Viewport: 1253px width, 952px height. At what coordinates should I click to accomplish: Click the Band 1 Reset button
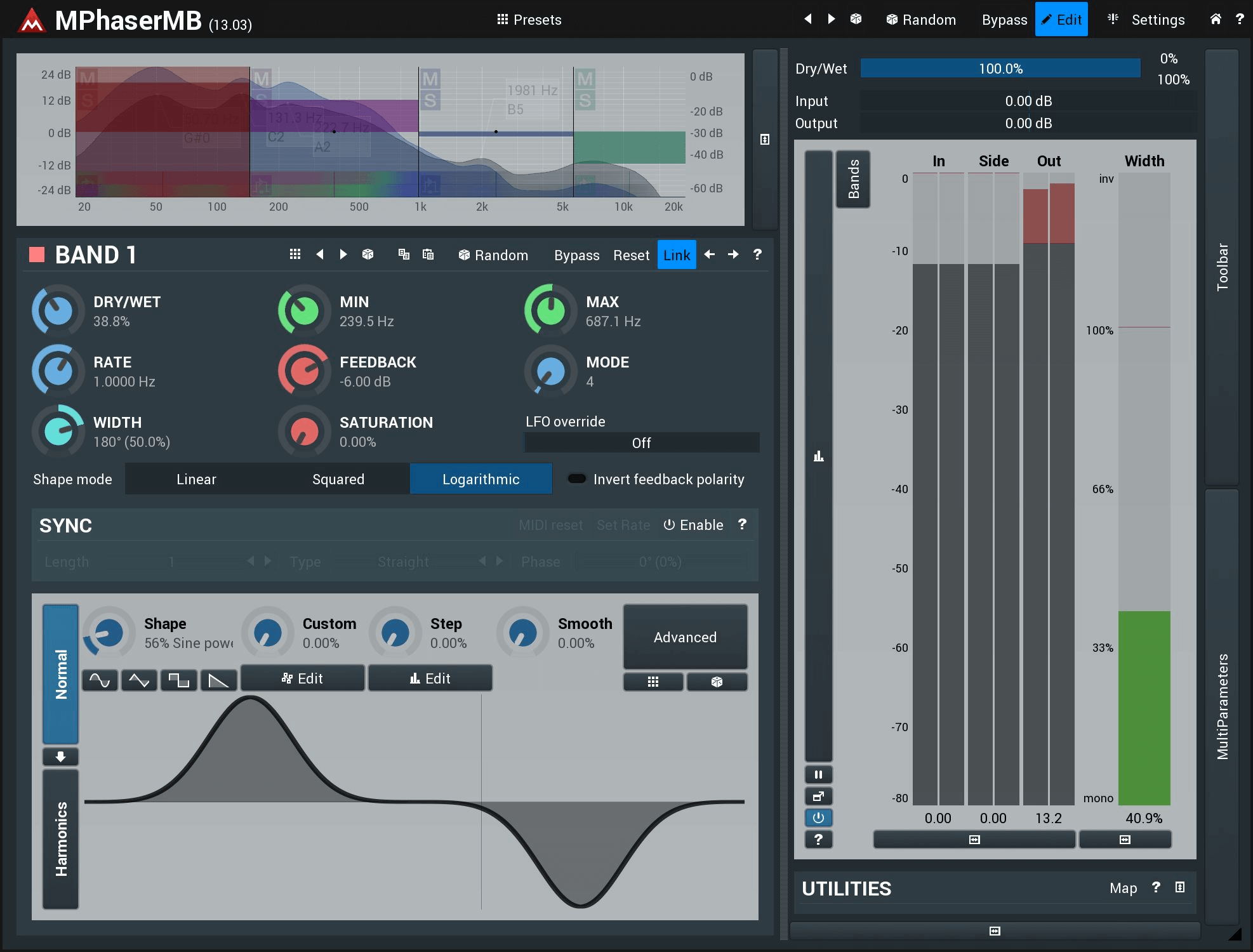631,255
